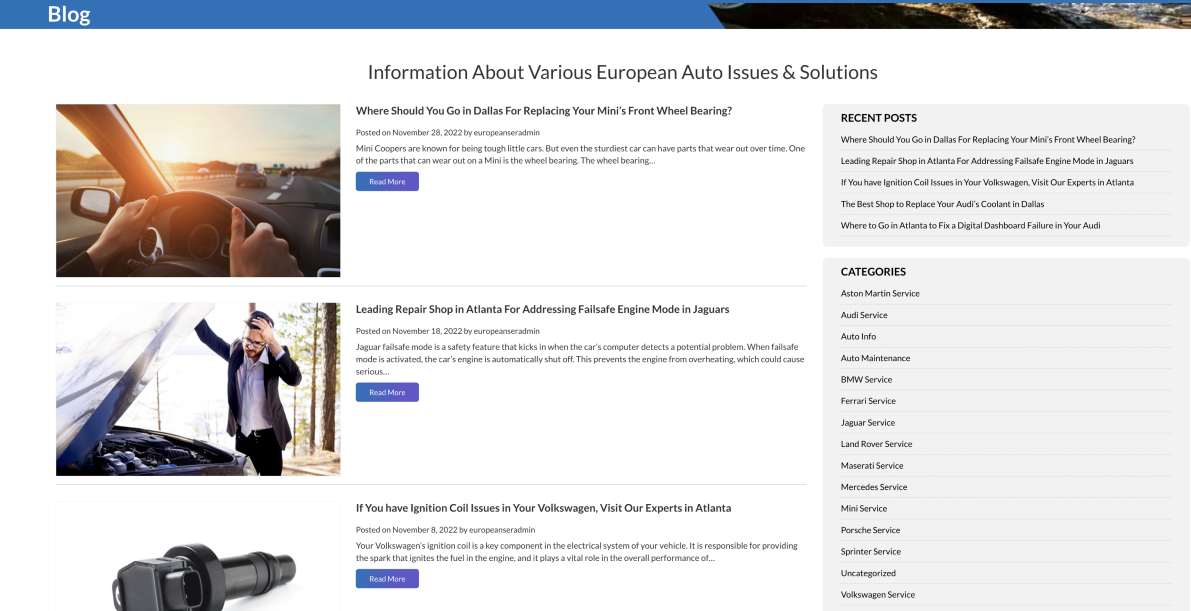1191x611 pixels.
Task: Click Read More under Mini wheel bearing post
Action: [x=387, y=182]
